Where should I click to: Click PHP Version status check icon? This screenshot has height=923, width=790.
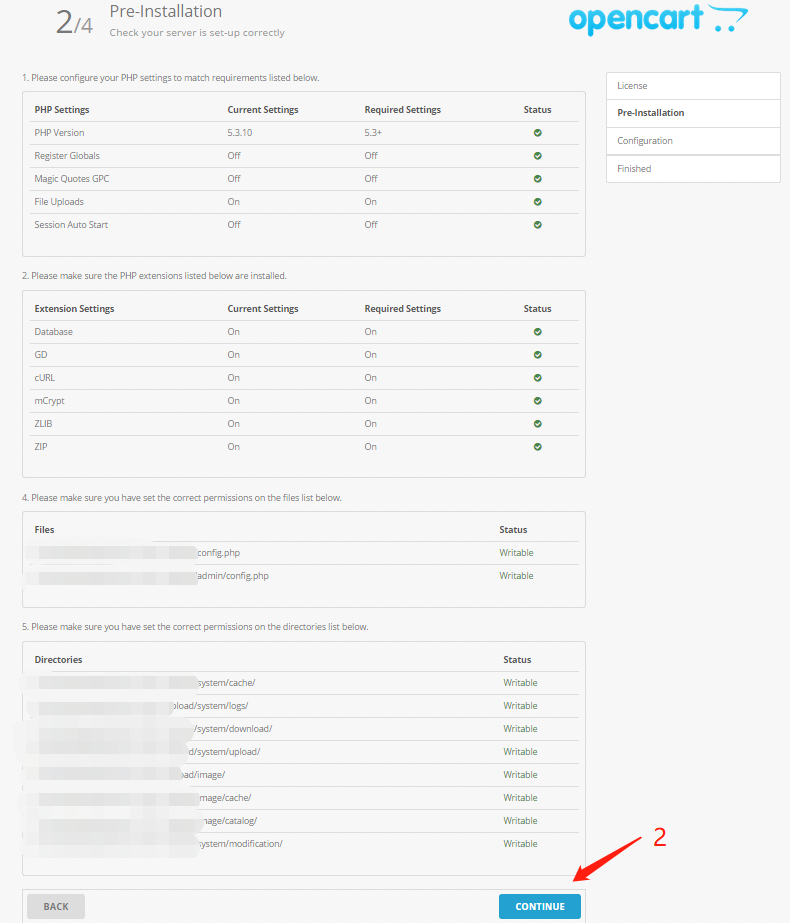click(537, 133)
